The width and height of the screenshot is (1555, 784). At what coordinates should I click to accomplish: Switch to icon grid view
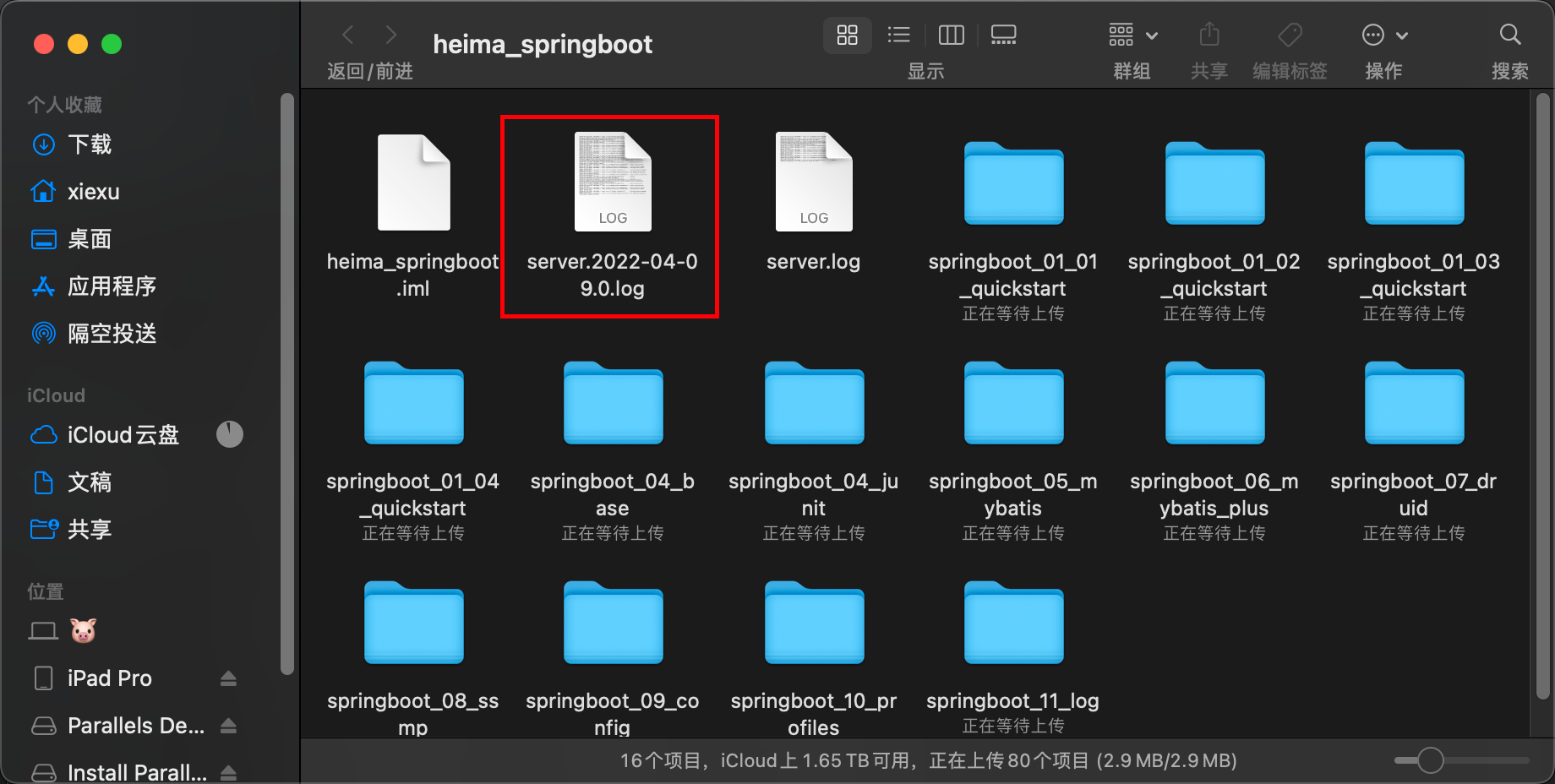tap(847, 35)
